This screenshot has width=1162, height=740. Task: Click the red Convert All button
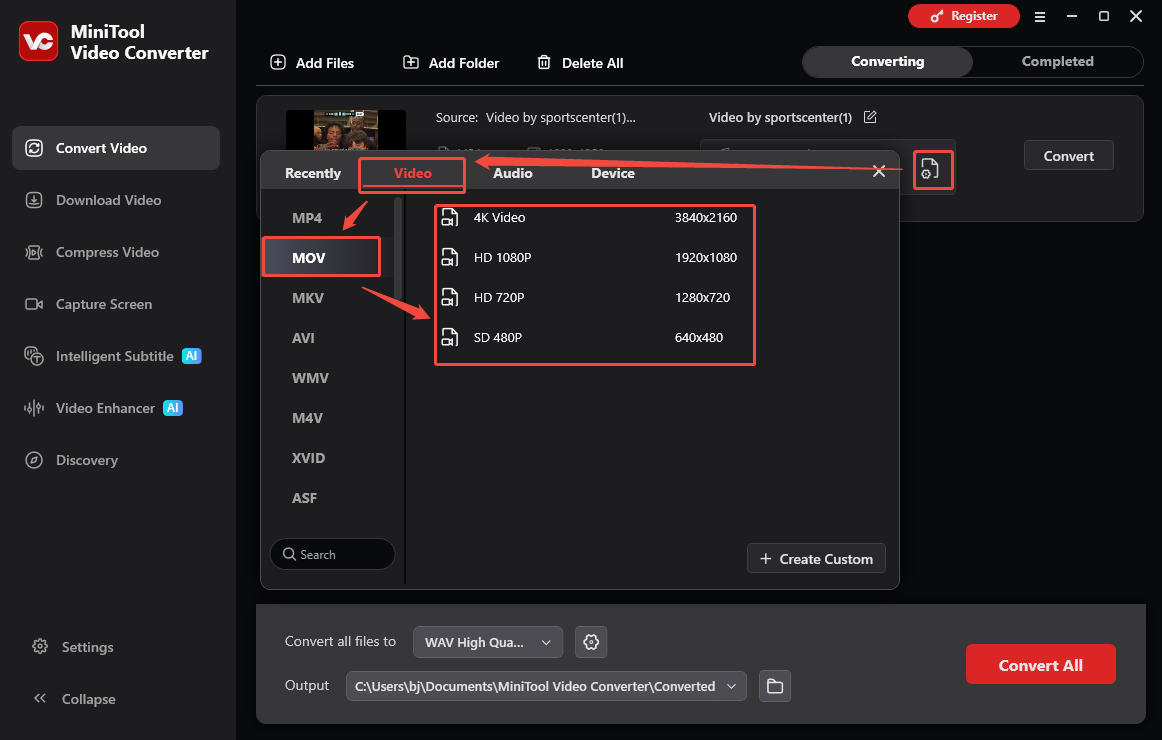click(1040, 664)
